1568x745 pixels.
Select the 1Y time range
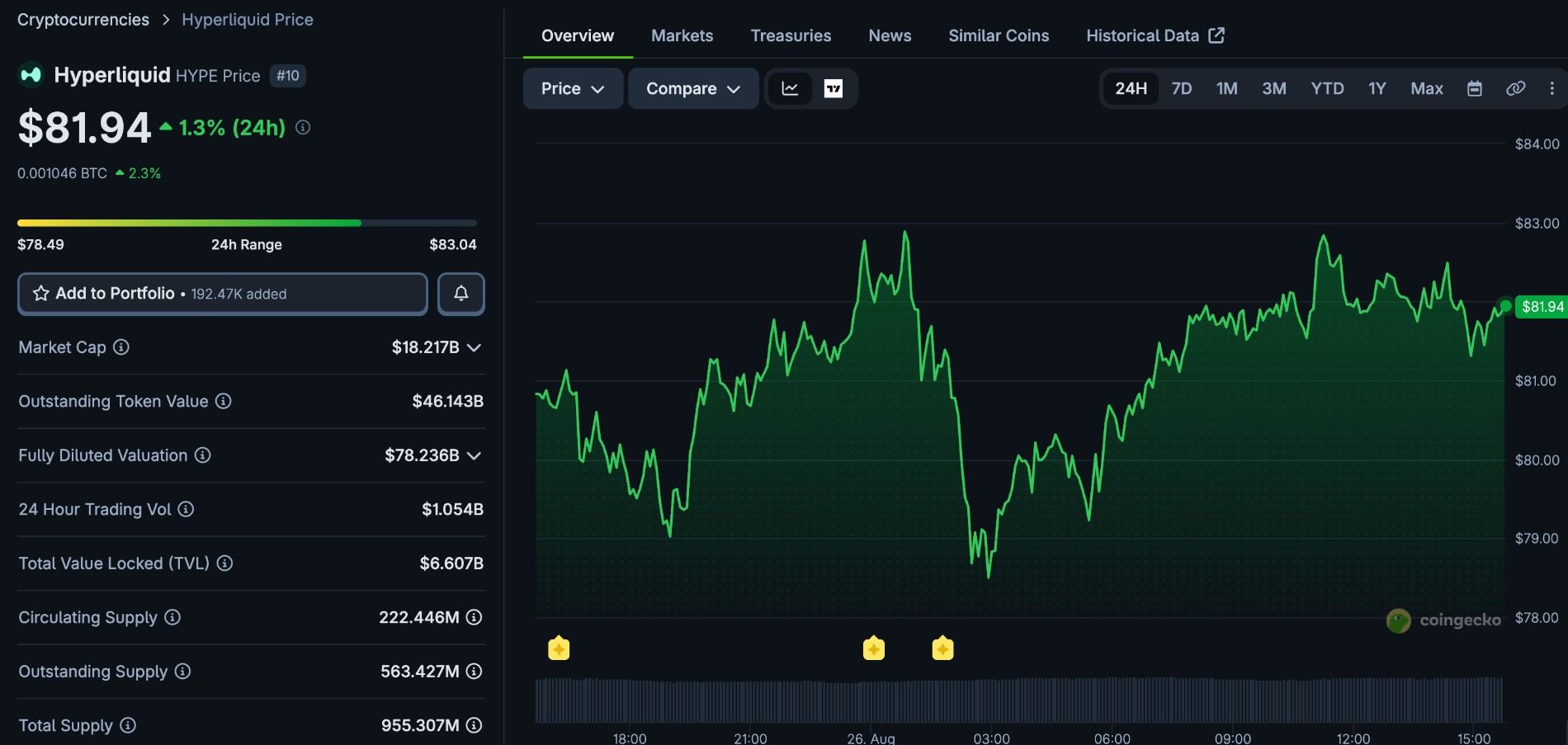tap(1377, 88)
